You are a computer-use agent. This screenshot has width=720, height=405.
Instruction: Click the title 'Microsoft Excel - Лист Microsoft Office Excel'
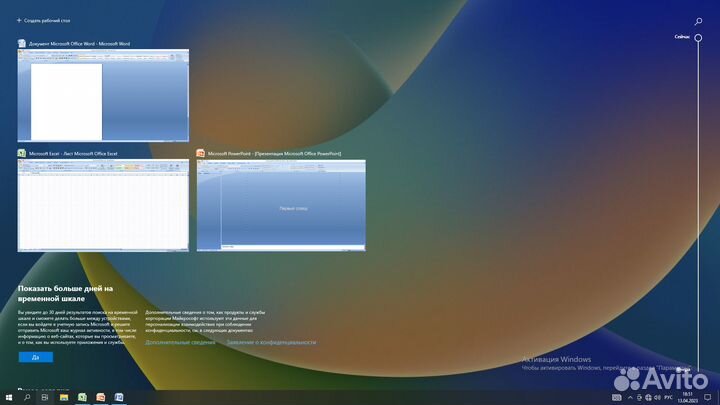(x=73, y=154)
